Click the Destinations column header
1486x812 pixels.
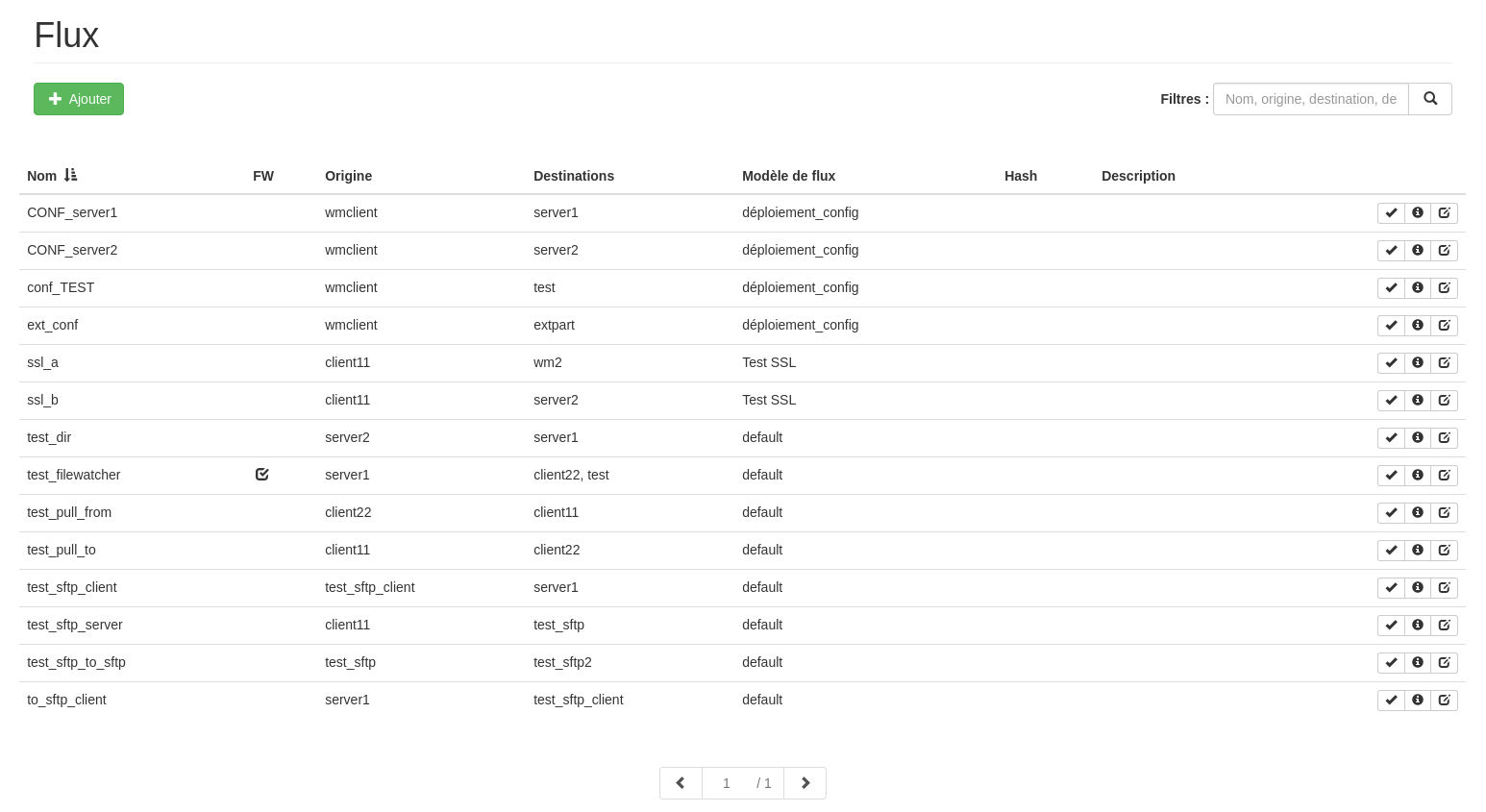574,176
